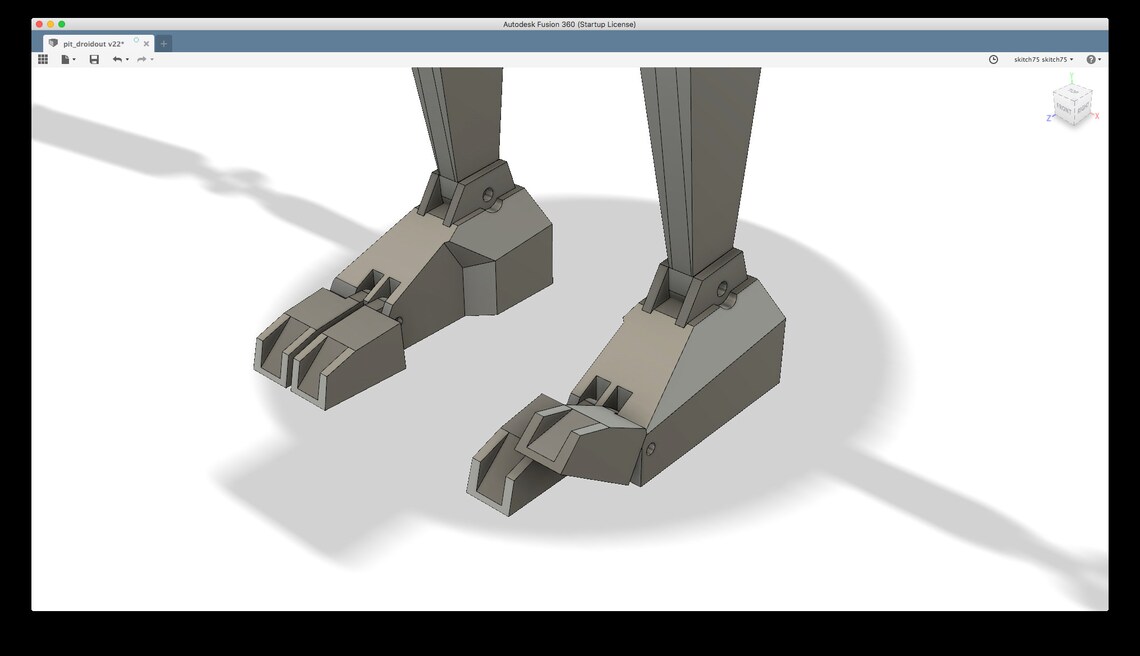
Task: Click the FRONT face of the ViewCube
Action: [1062, 108]
